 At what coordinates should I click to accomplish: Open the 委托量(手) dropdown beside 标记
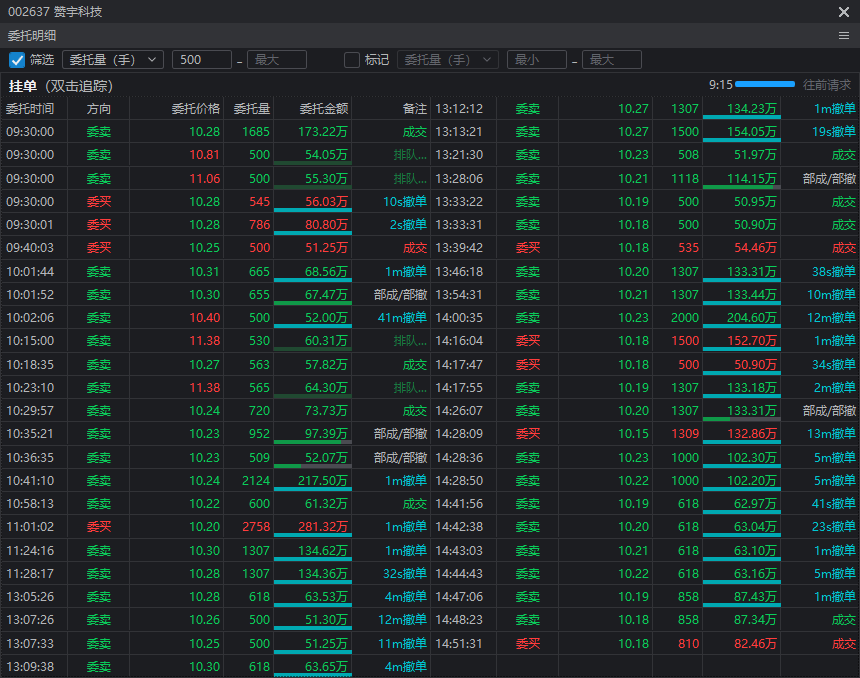click(x=447, y=60)
